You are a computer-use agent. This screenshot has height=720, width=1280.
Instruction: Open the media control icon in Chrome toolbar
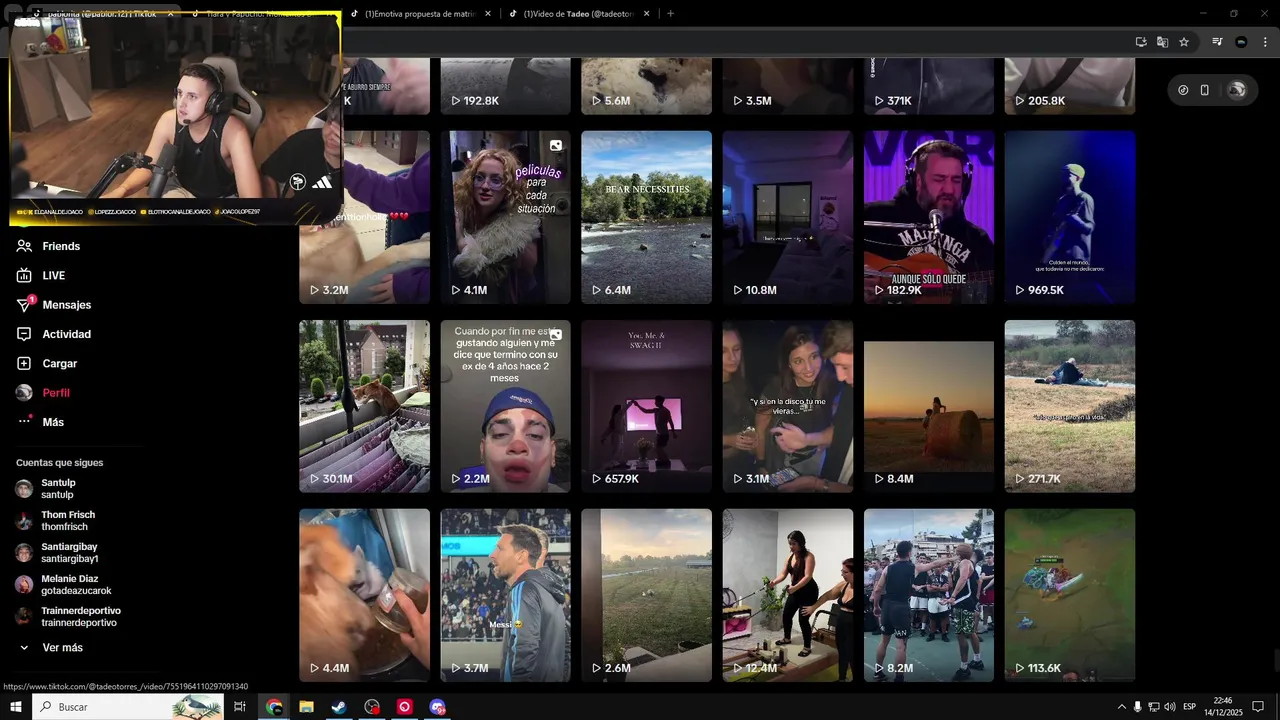point(1217,42)
